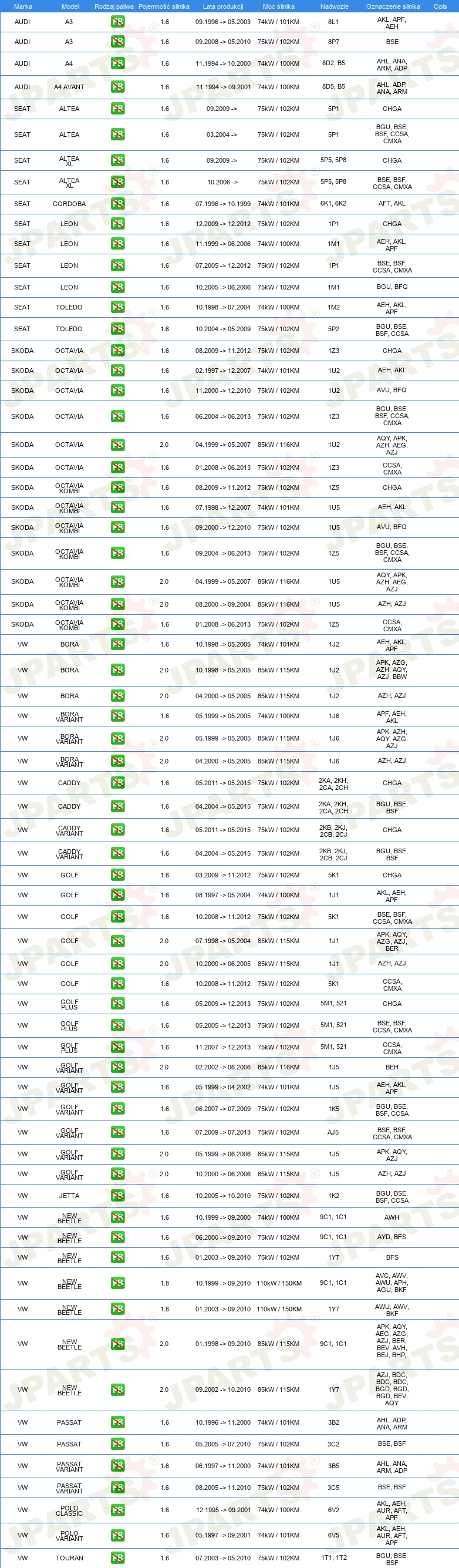Click the fuel icon in the AUDI A3 8L1 row
The height and width of the screenshot is (1568, 459).
point(117,22)
